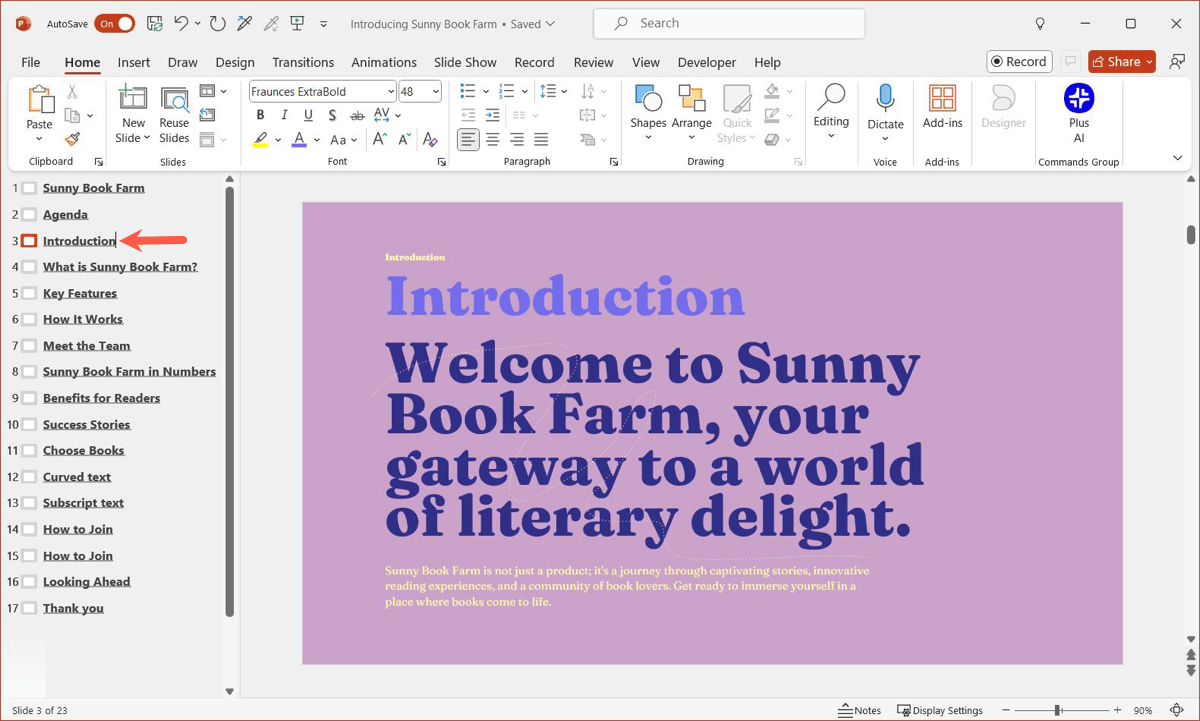1200x721 pixels.
Task: Redo the last action
Action: click(x=217, y=23)
